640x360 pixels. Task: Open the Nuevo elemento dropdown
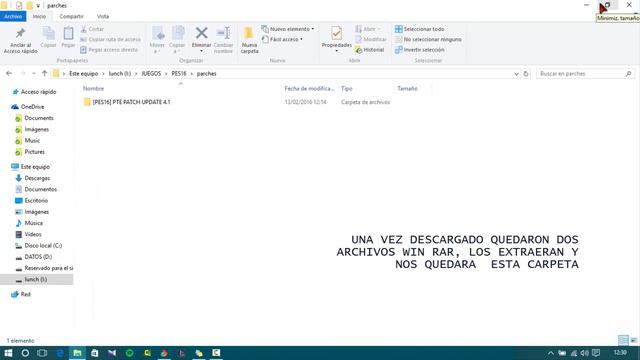(288, 29)
